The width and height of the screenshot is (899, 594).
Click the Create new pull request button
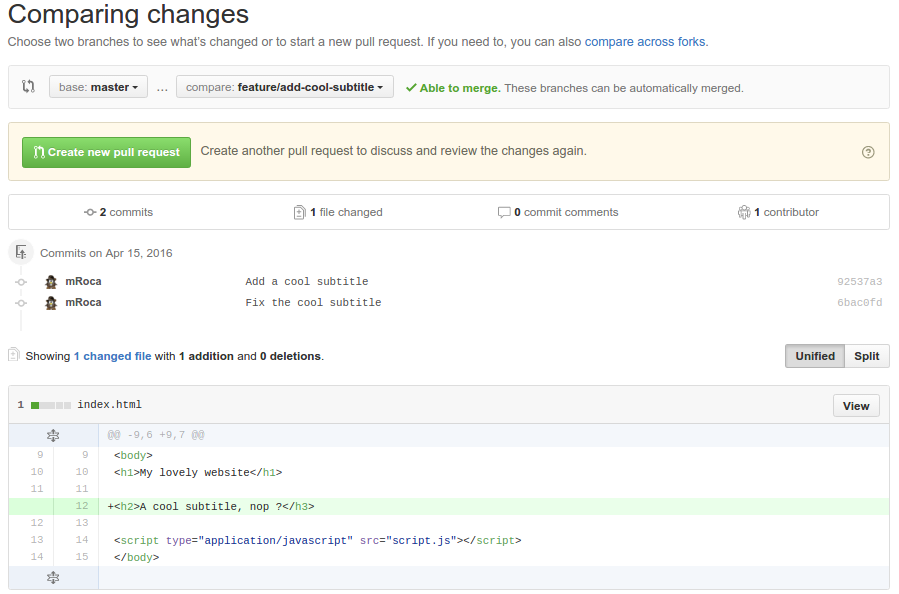106,152
